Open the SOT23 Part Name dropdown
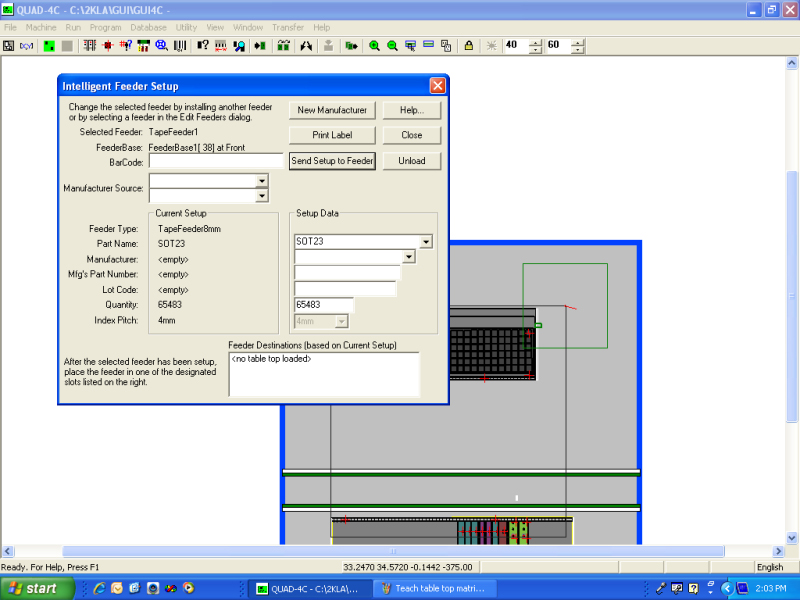Image resolution: width=800 pixels, height=600 pixels. tap(426, 241)
